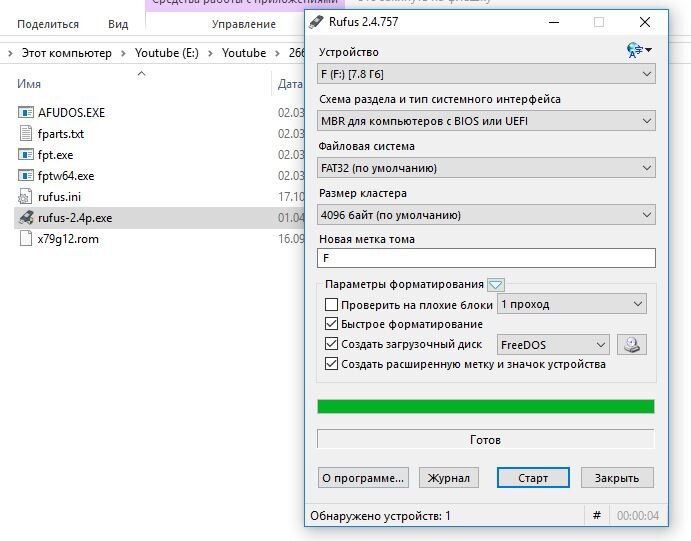Click the Rufus title bar app icon
Viewport: 691px width, 541px height.
[x=316, y=22]
